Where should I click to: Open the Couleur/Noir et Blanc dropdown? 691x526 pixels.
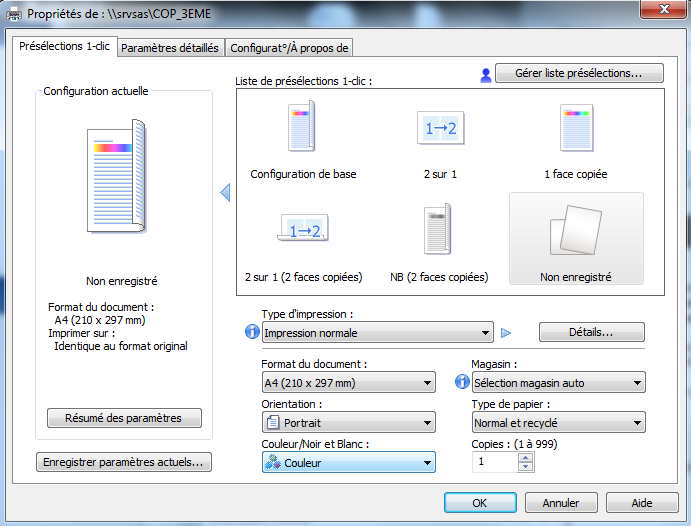tap(348, 462)
